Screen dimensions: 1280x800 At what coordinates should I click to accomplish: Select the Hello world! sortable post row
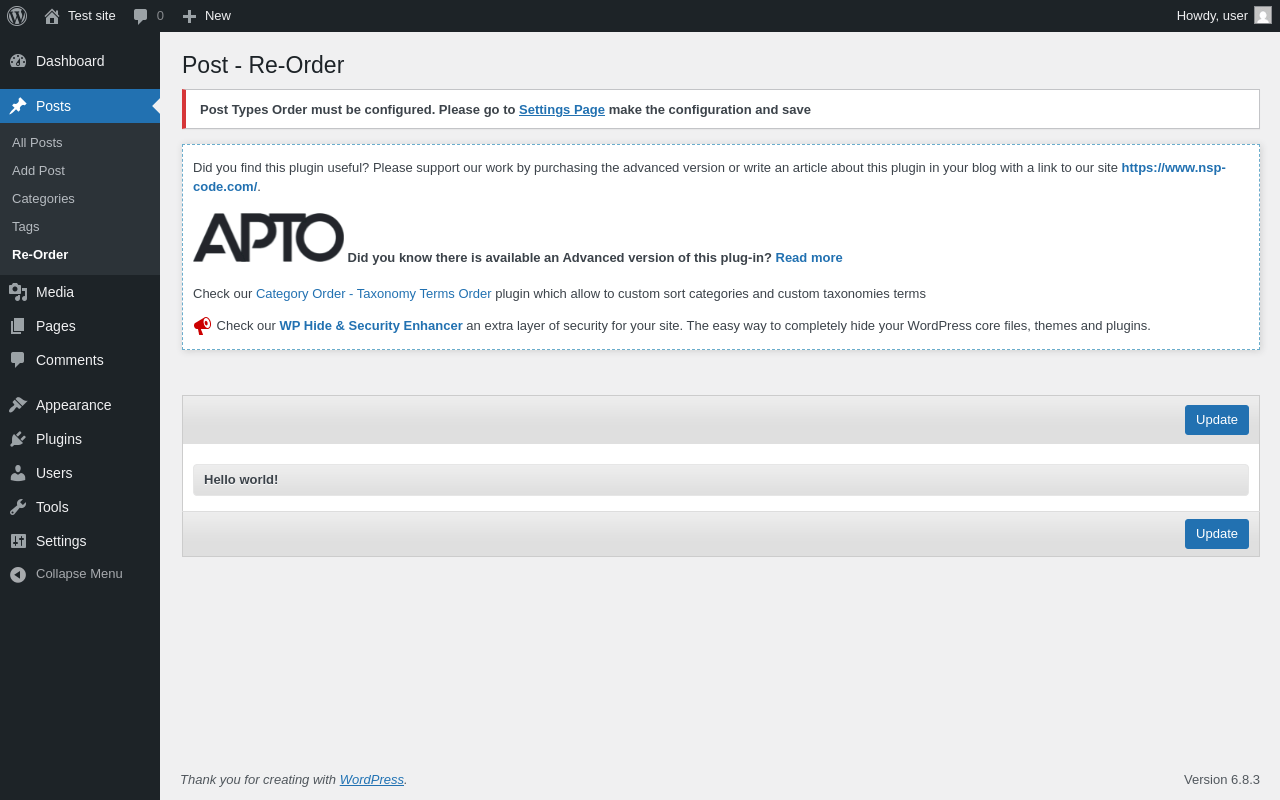721,480
